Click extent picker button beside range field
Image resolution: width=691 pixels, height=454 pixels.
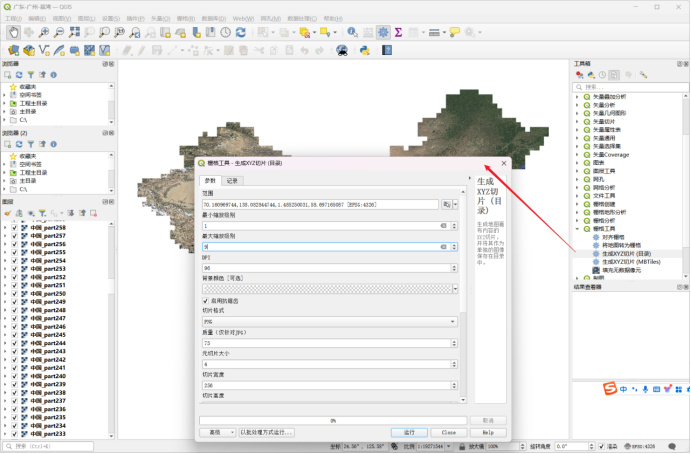pos(446,205)
